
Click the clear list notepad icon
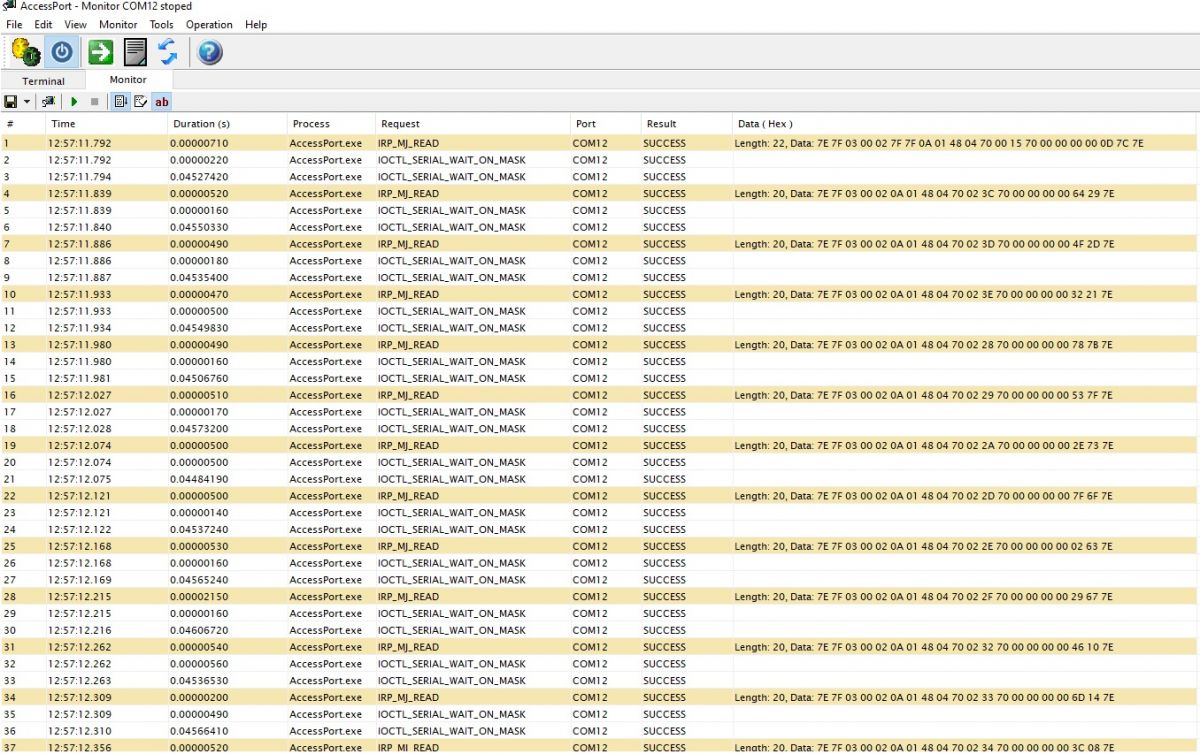click(x=140, y=102)
